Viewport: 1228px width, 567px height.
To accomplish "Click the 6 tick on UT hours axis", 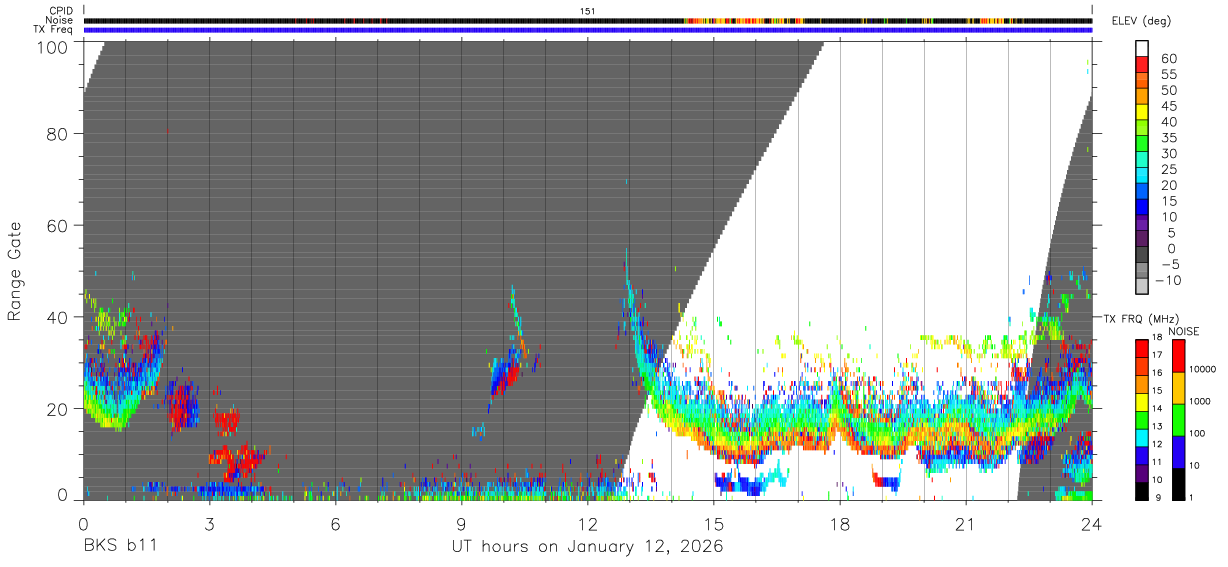I will 336,524.
